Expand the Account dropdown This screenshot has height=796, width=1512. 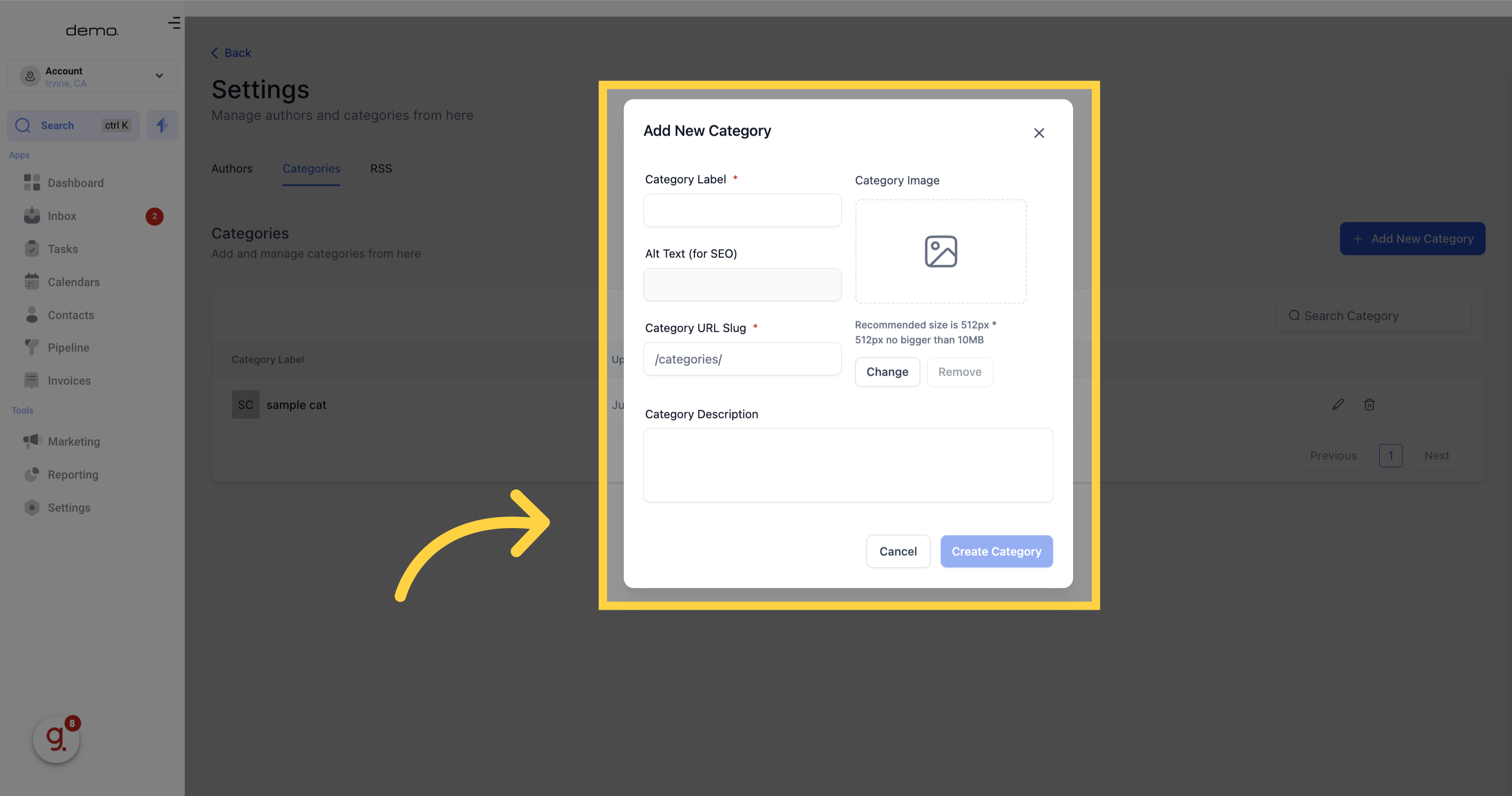click(92, 76)
